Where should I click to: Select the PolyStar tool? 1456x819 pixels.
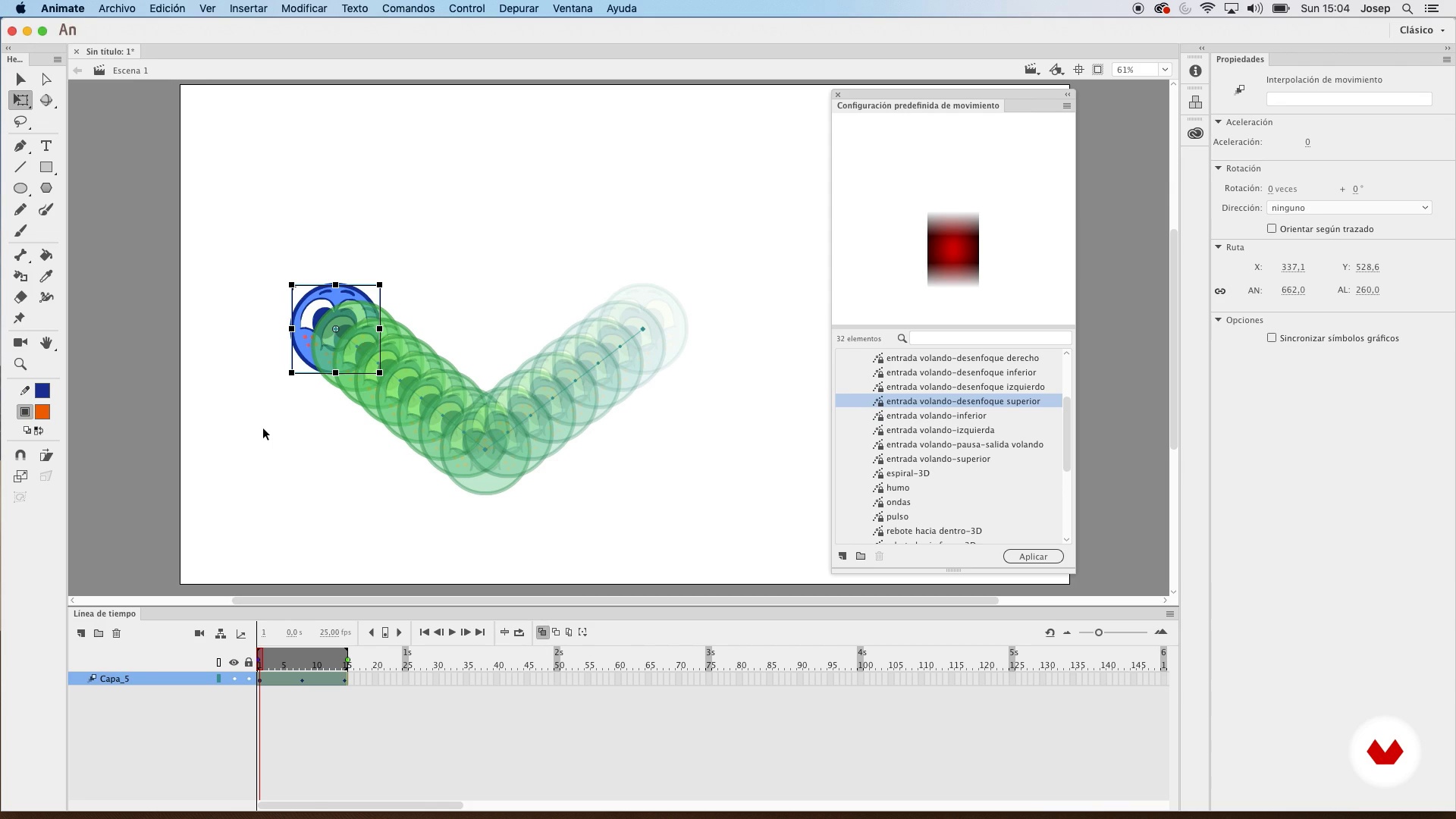[x=46, y=188]
